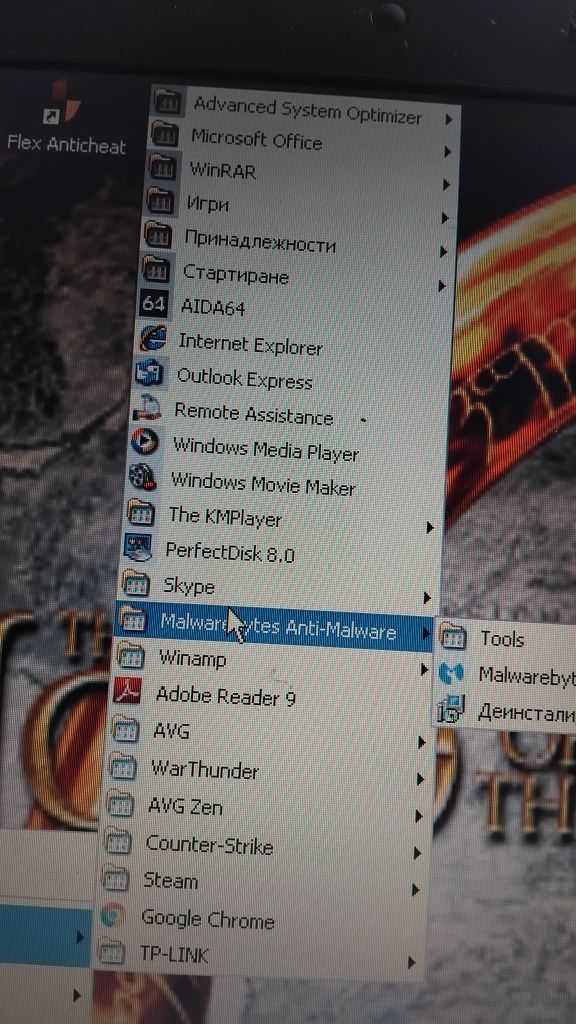Viewport: 576px width, 1024px height.
Task: Click the Принадлежности folder icon
Action: click(x=158, y=234)
